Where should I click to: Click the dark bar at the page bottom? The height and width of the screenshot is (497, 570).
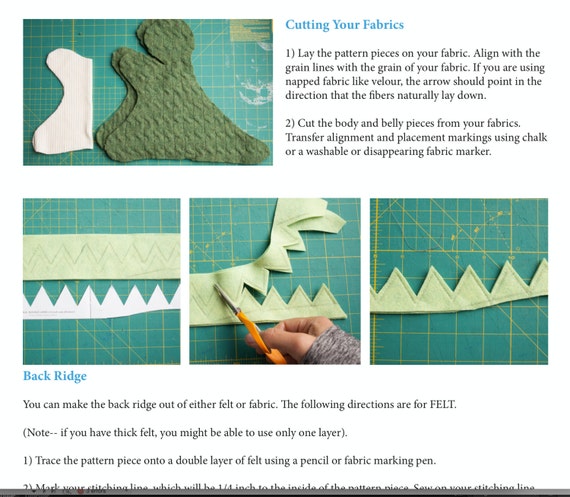(x=285, y=493)
